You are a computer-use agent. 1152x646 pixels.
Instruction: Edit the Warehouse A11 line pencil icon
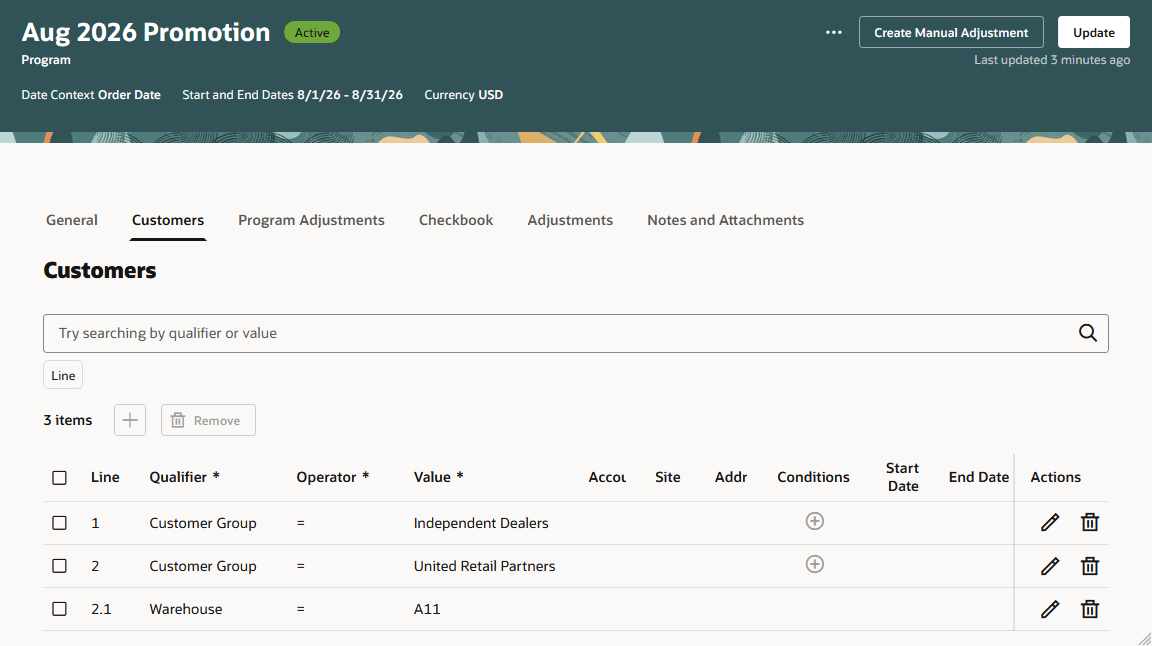pos(1050,609)
